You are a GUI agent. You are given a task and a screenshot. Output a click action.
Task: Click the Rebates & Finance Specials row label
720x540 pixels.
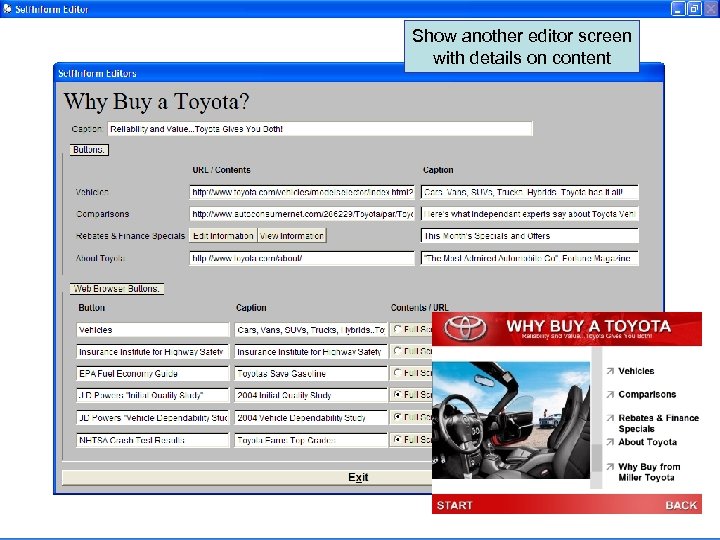(130, 236)
